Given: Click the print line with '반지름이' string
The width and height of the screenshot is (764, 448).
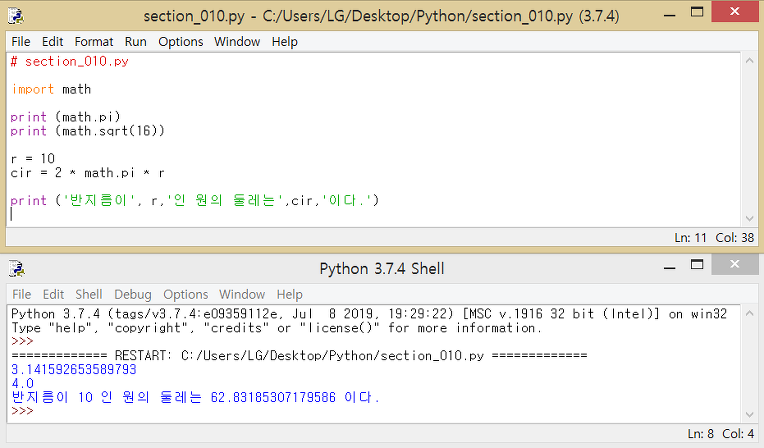Looking at the screenshot, I should pyautogui.click(x=194, y=200).
